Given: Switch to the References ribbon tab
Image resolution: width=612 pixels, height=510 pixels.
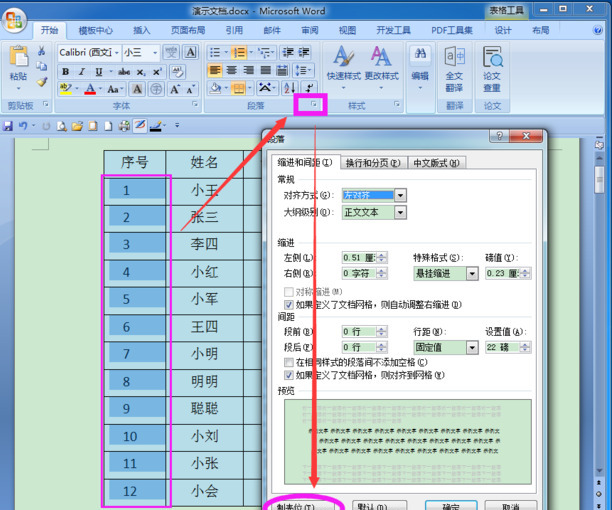Looking at the screenshot, I should click(234, 30).
